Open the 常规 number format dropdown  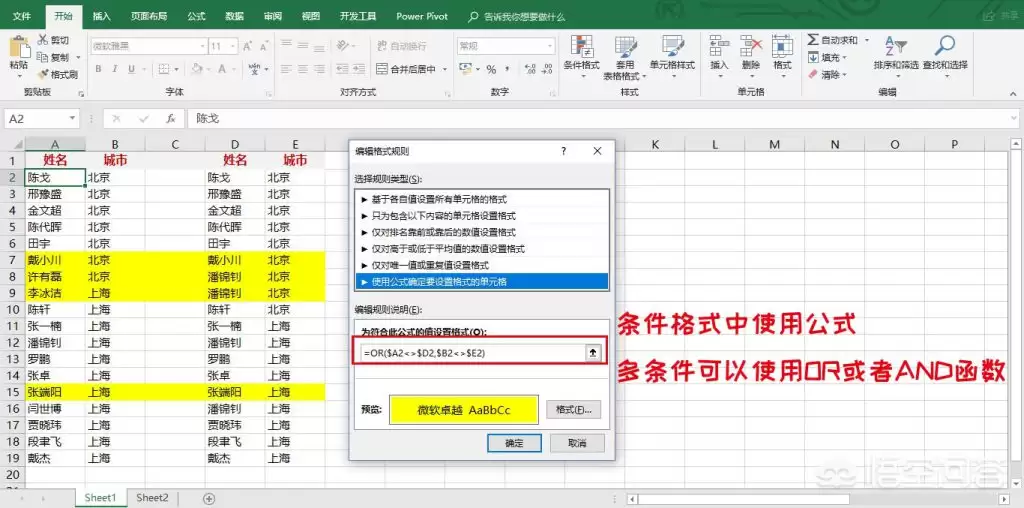tap(545, 46)
